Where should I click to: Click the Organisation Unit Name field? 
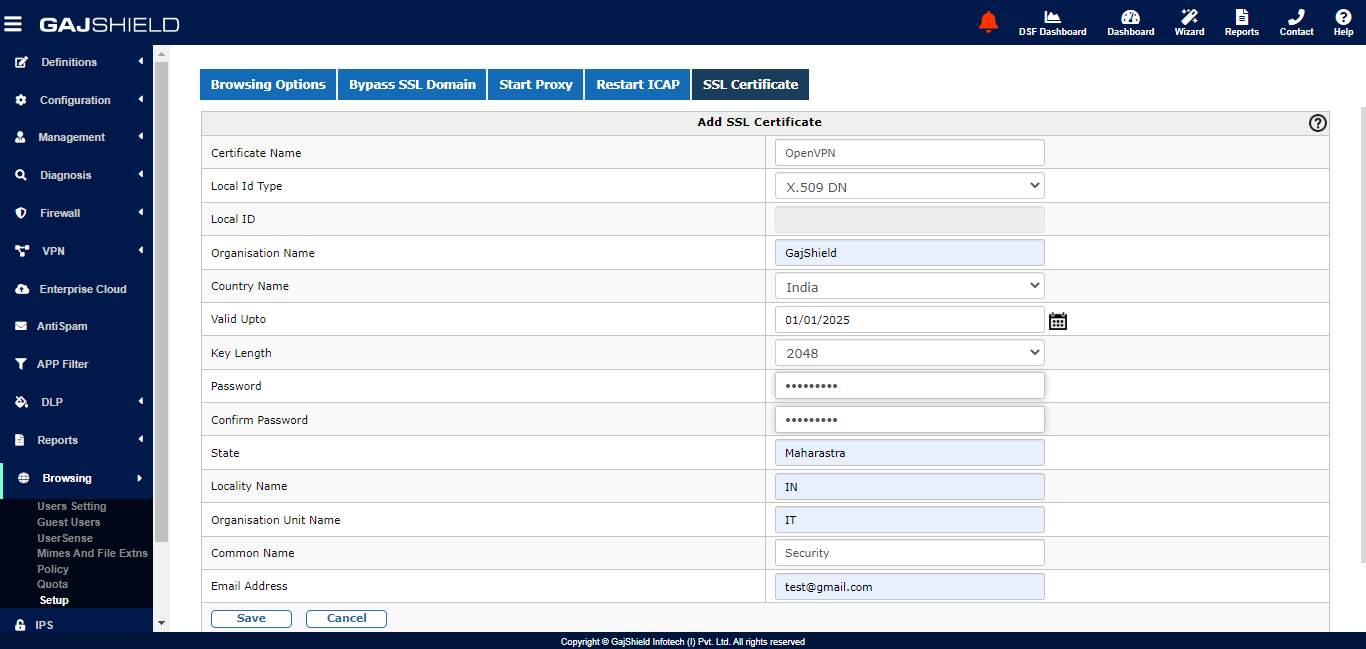909,520
